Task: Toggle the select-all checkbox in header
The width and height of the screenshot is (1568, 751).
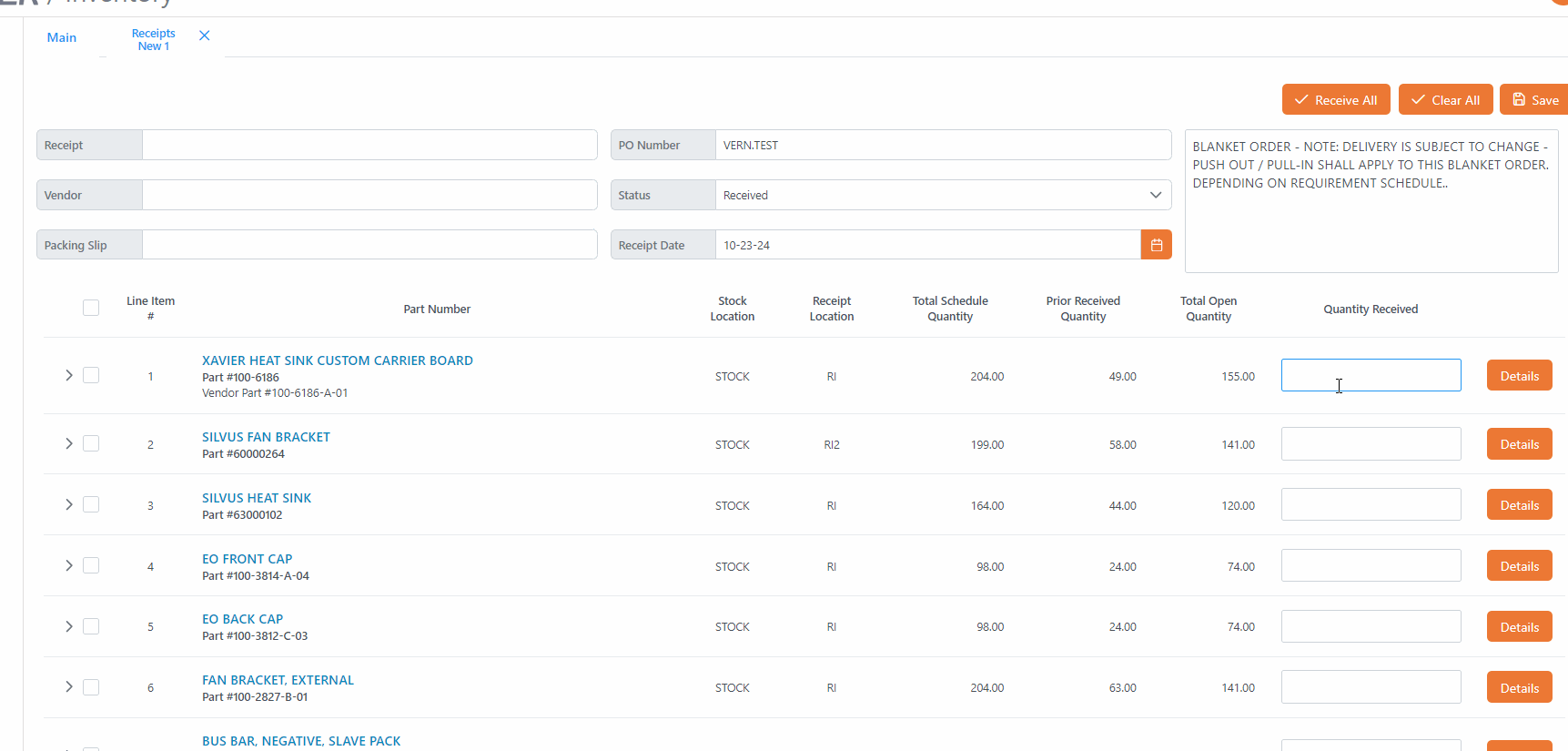Action: tap(91, 308)
